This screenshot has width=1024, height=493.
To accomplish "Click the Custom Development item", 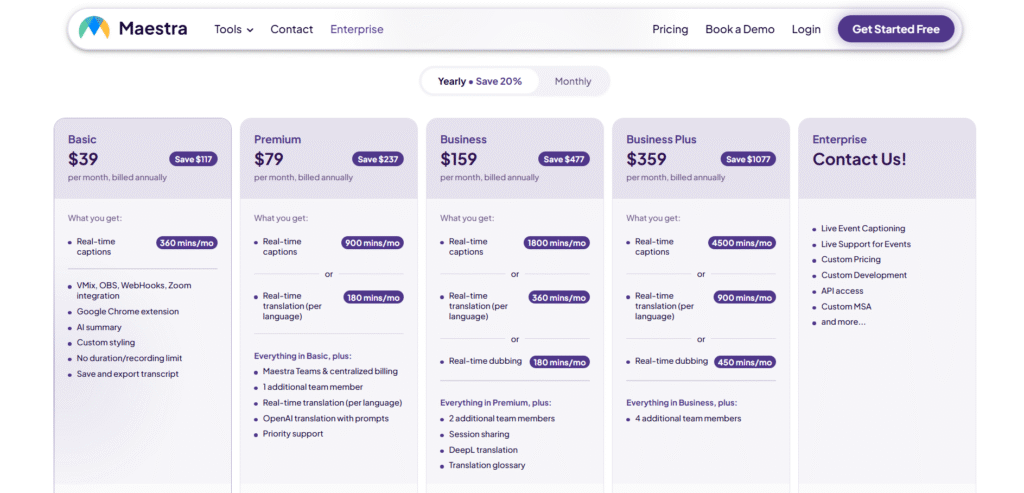I will [x=863, y=275].
